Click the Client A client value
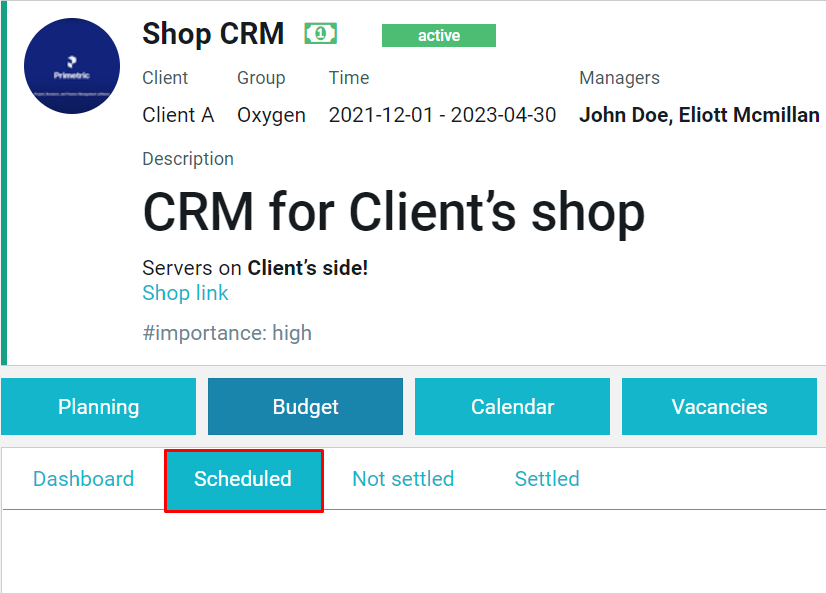The height and width of the screenshot is (593, 826). click(x=178, y=115)
